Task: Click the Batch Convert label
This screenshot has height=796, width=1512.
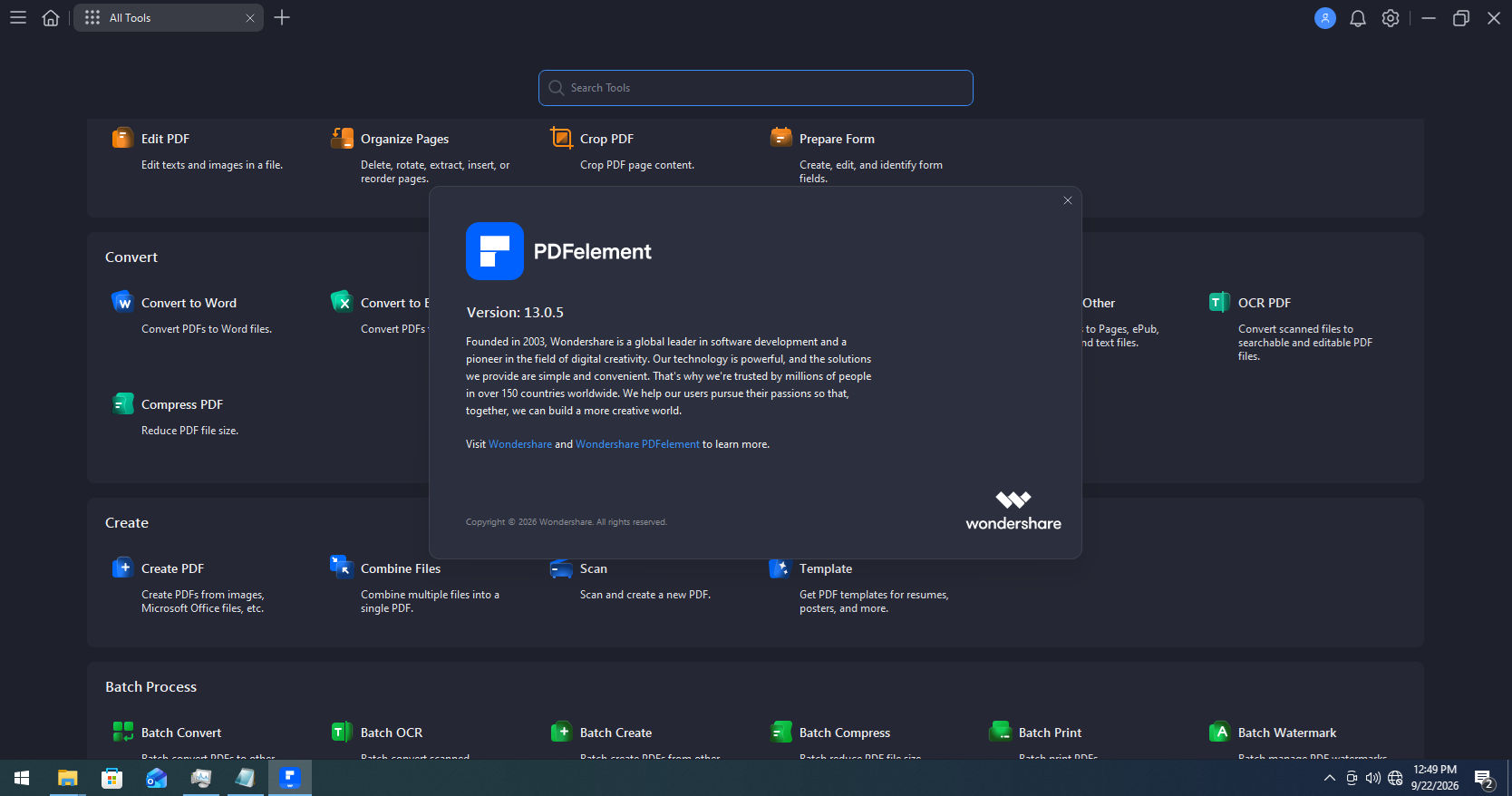Action: [181, 733]
